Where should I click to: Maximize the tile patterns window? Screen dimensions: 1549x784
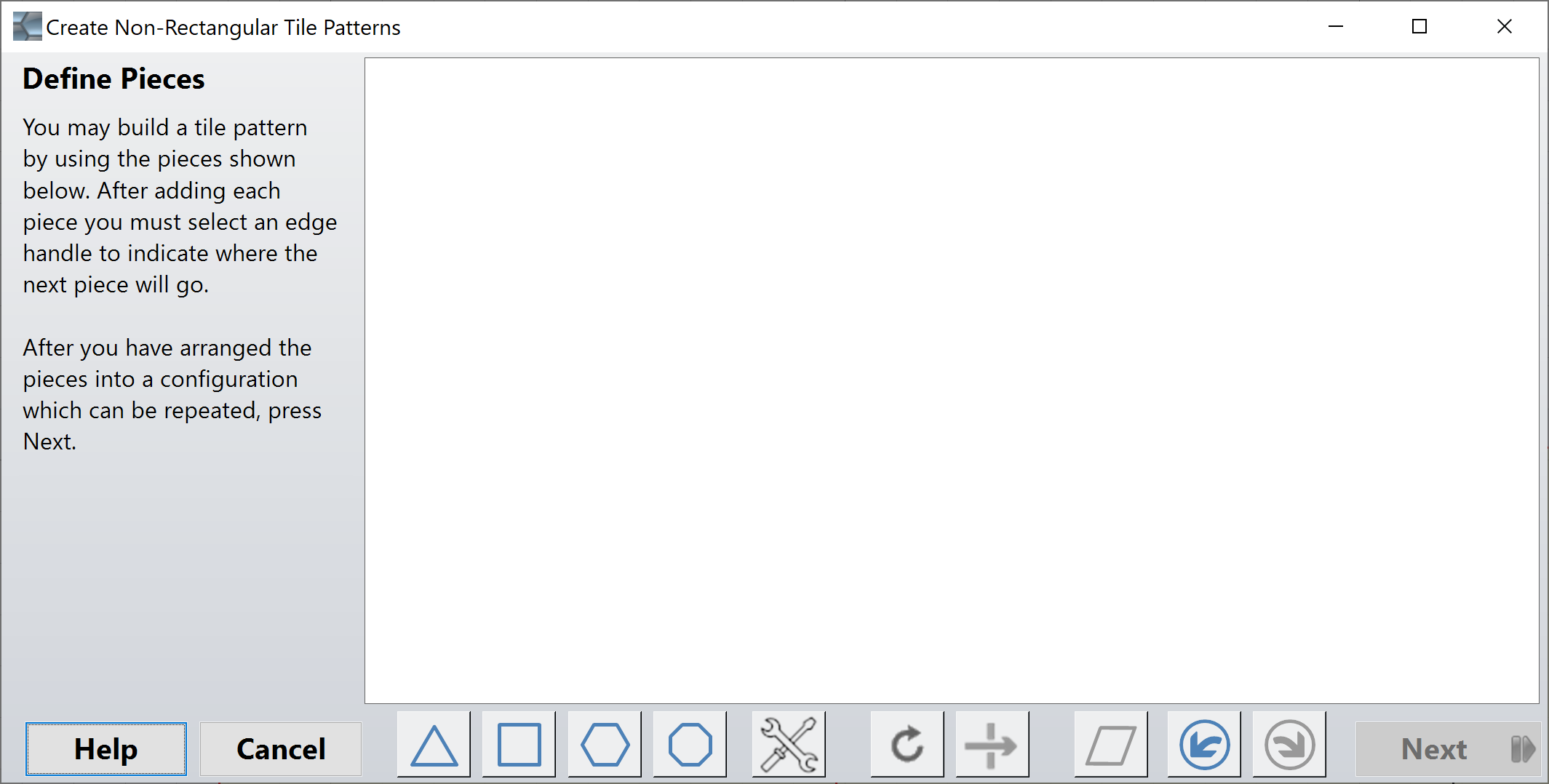click(x=1419, y=27)
